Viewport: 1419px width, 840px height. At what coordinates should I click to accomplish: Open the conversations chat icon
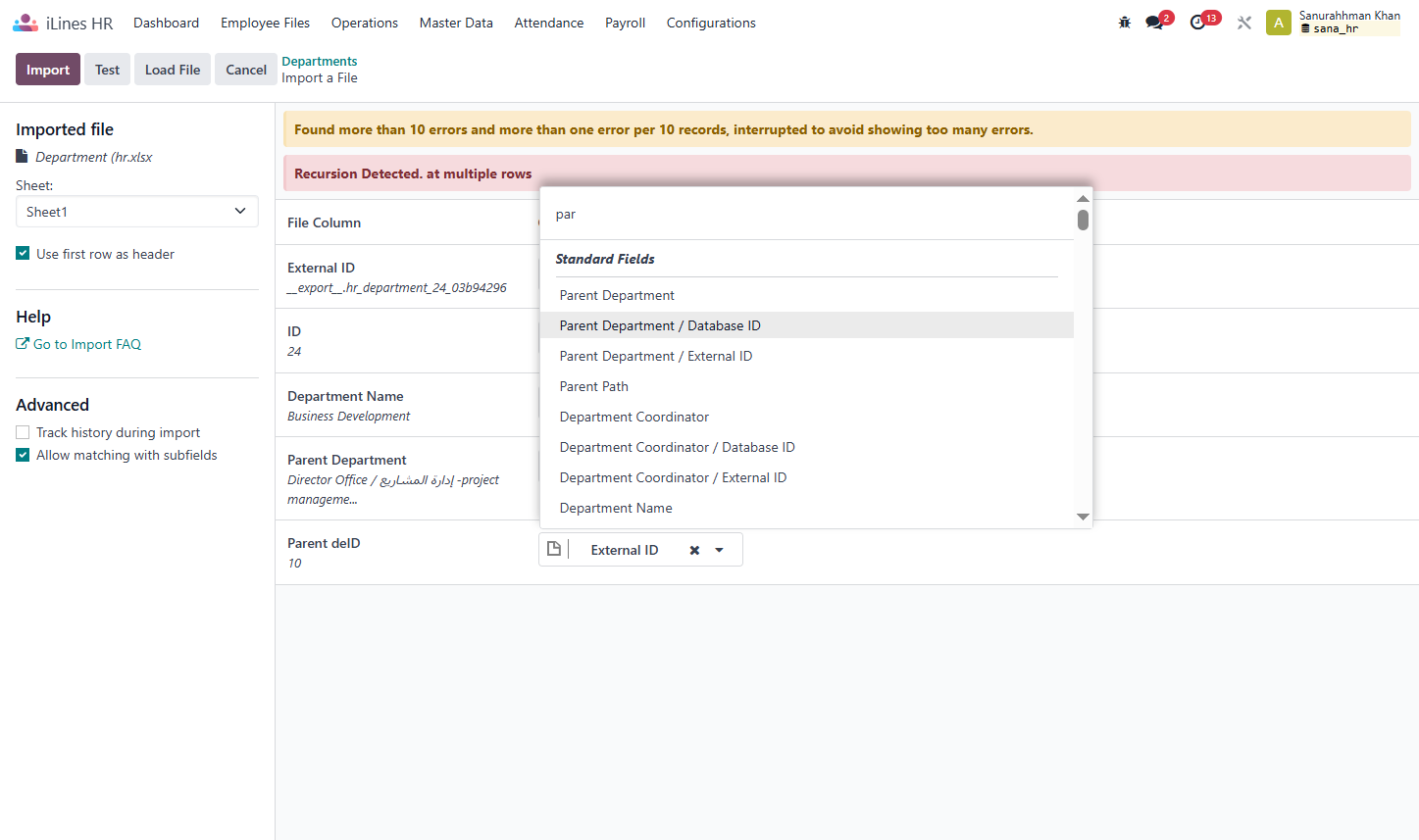[1155, 23]
